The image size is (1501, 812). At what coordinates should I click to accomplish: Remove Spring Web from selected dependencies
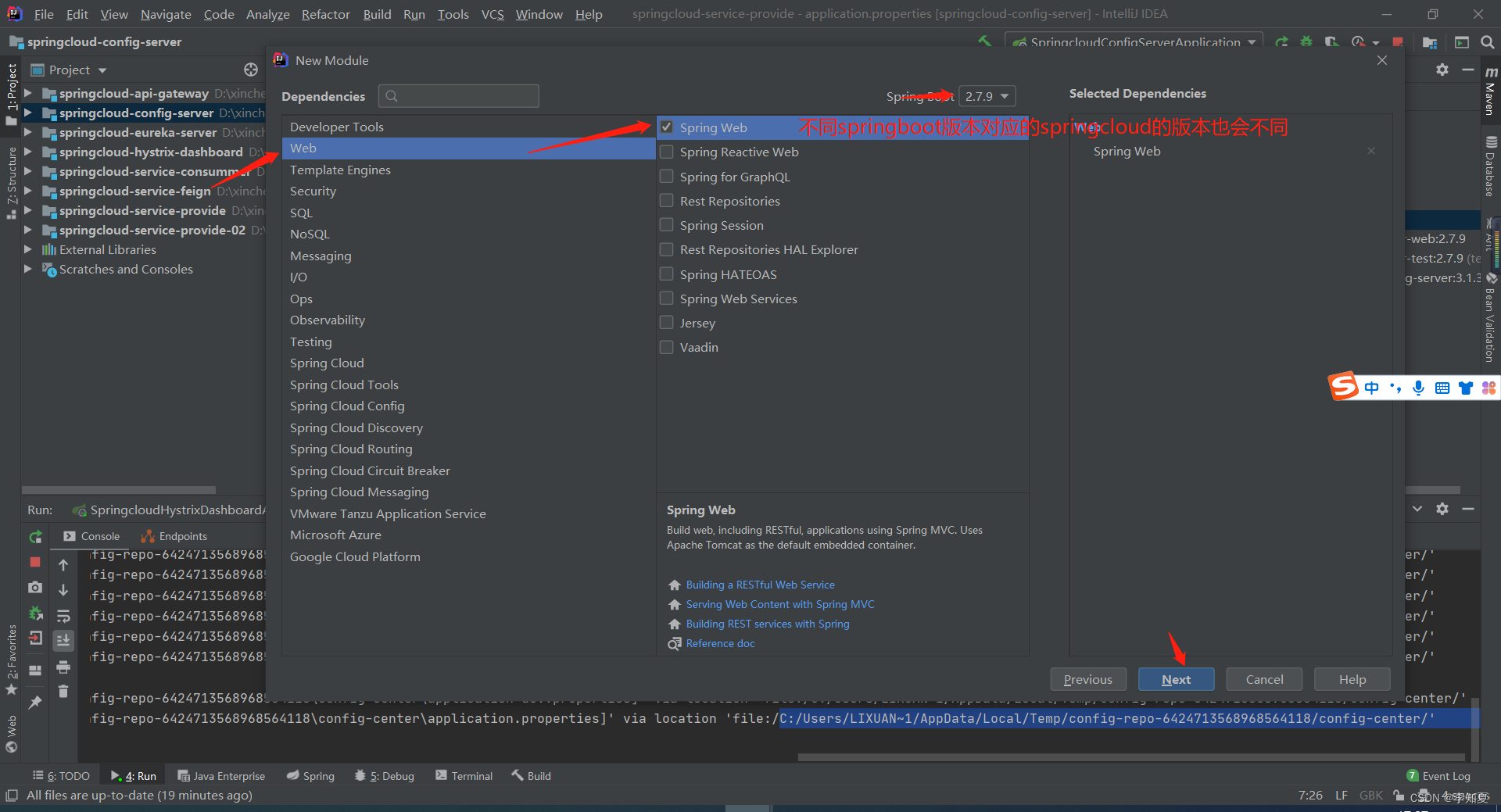(1371, 151)
